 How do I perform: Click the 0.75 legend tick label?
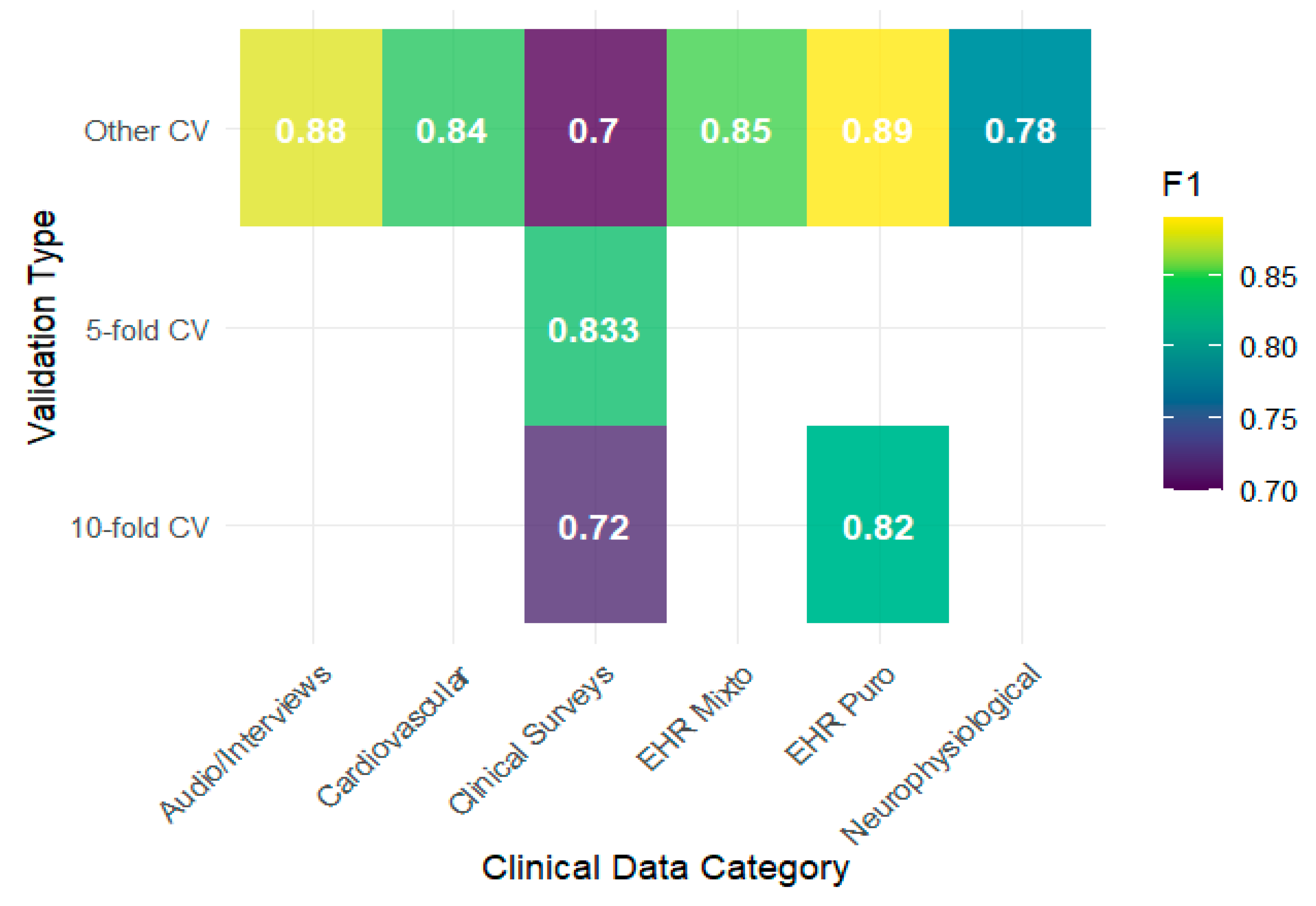pyautogui.click(x=1268, y=419)
